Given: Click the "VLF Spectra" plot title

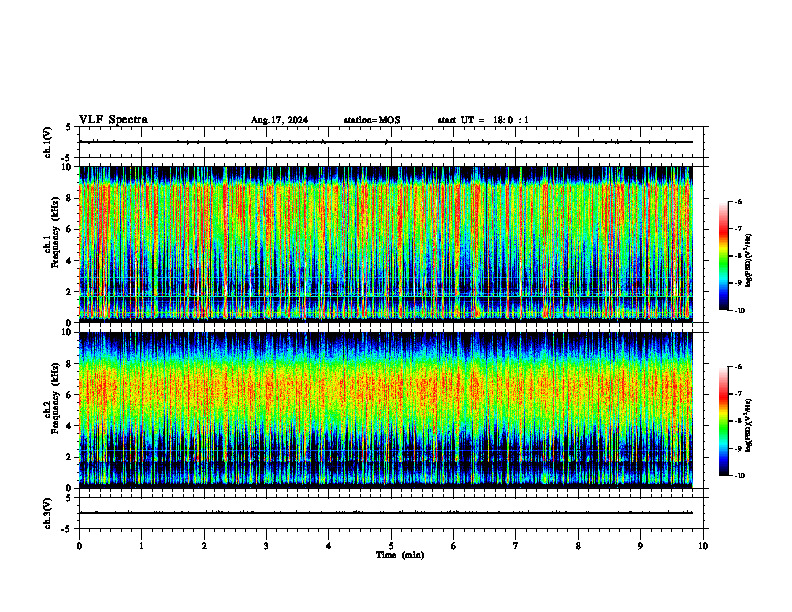Looking at the screenshot, I should [x=113, y=120].
